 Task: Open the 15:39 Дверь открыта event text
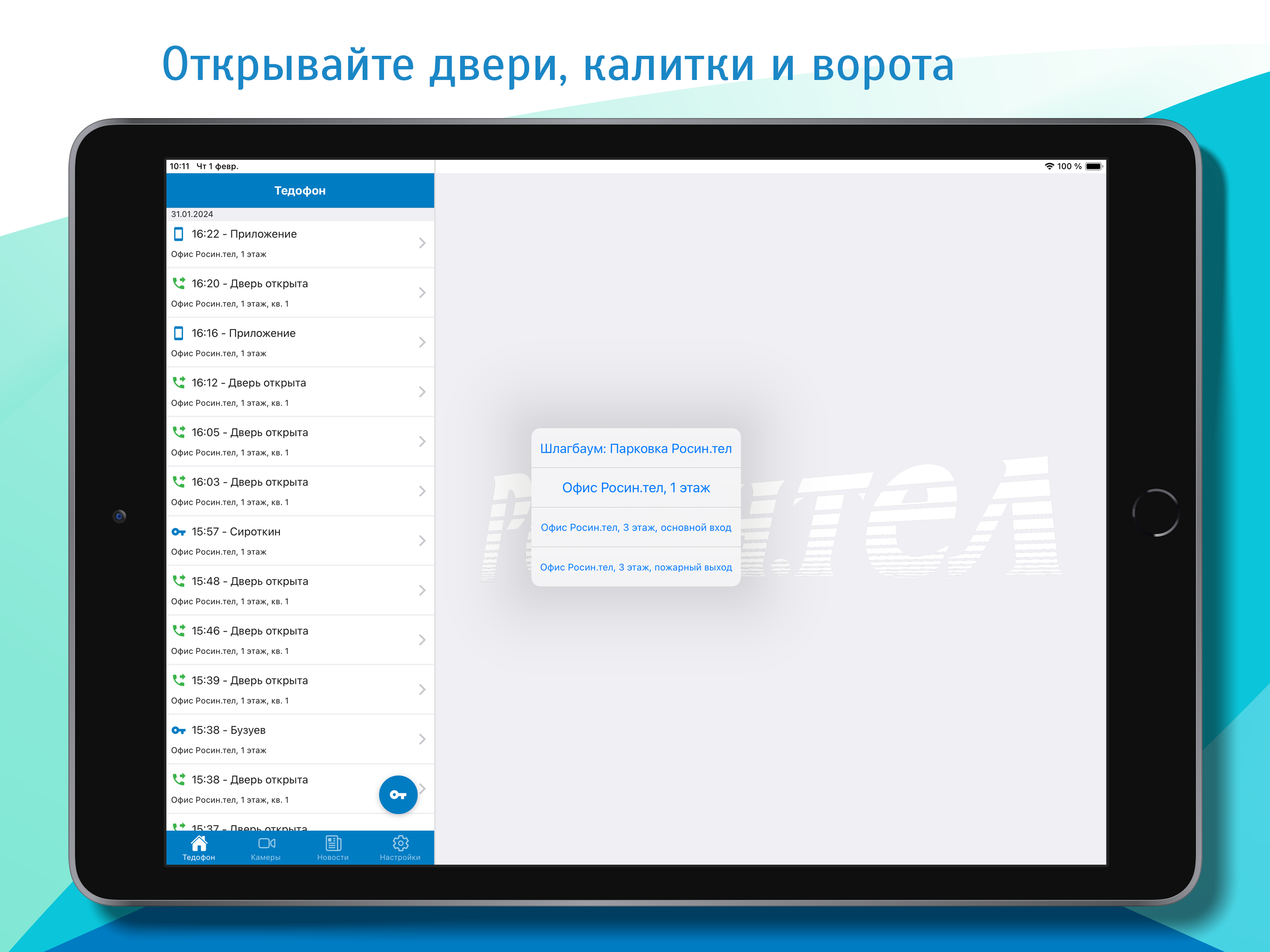(250, 681)
